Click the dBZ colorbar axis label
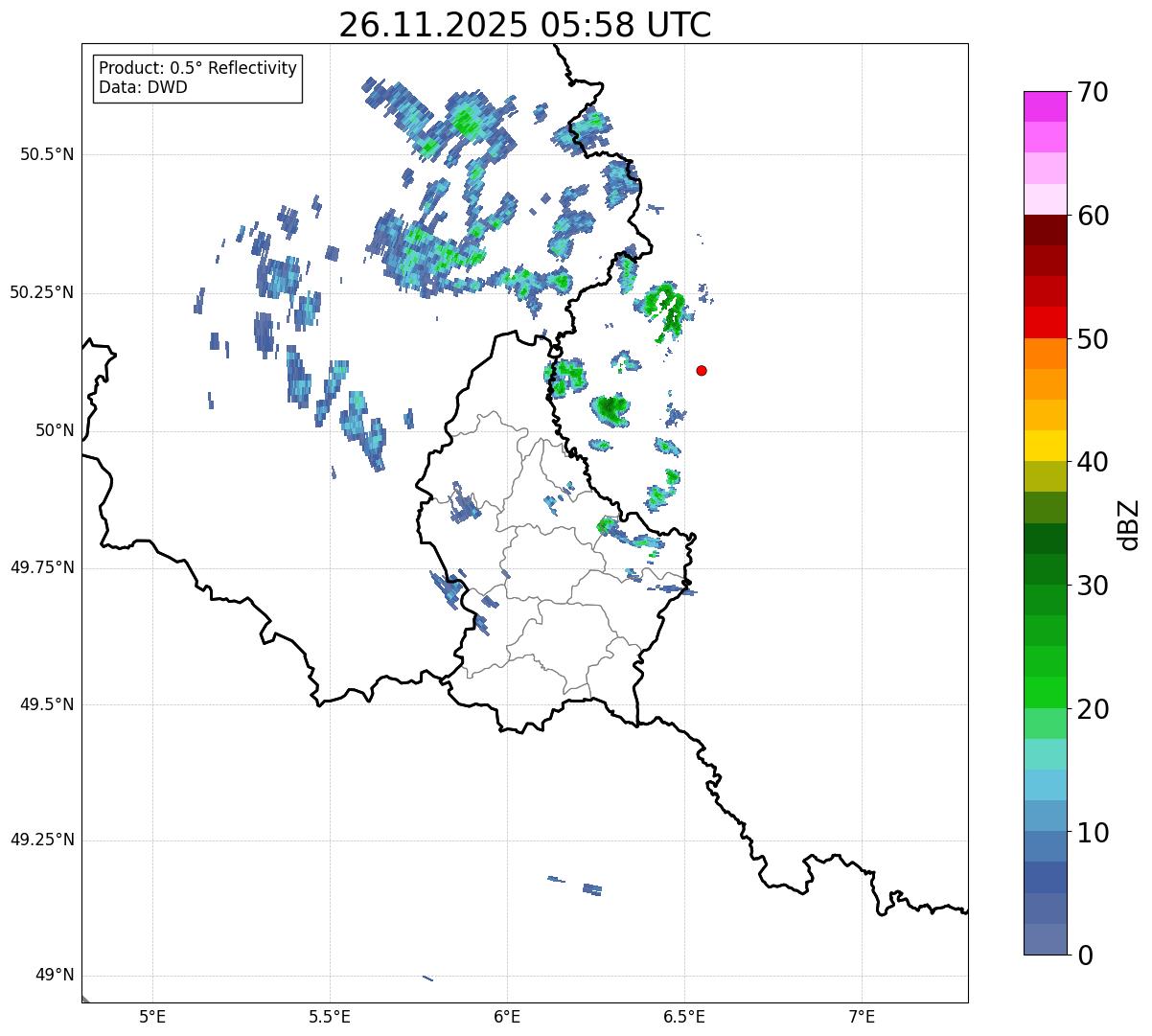This screenshot has height=1036, width=1152. (1129, 524)
